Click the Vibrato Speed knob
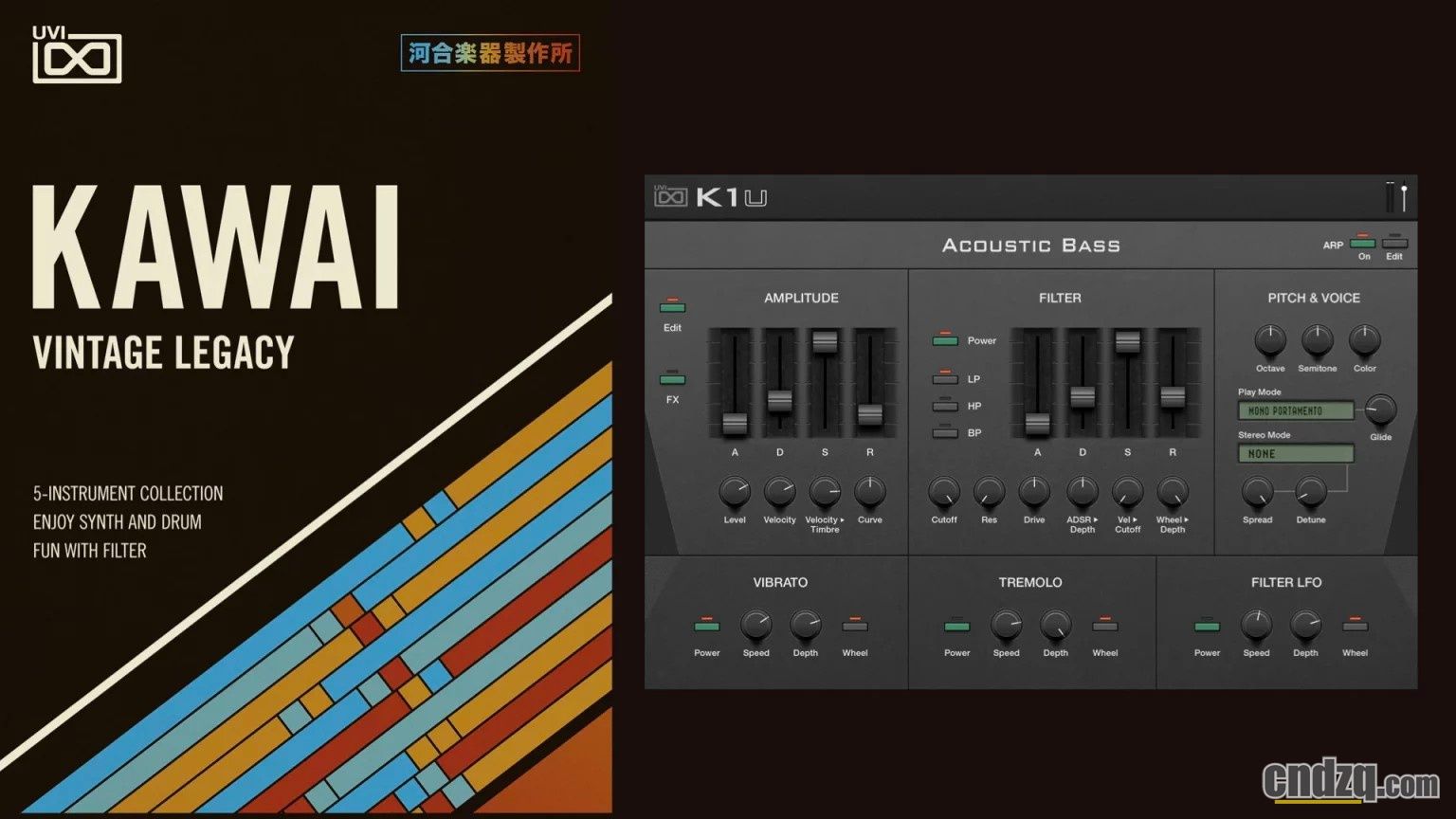This screenshot has height=819, width=1456. click(755, 626)
